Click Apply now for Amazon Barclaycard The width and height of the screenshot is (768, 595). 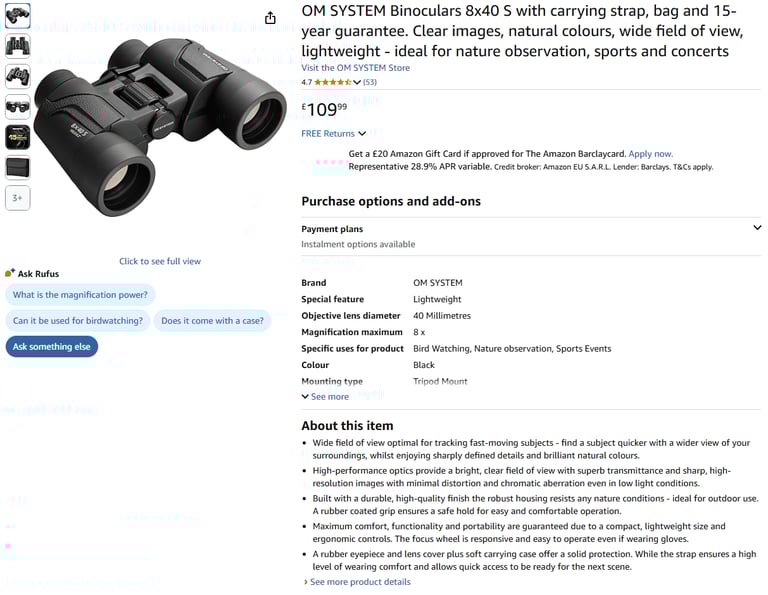[x=650, y=154]
